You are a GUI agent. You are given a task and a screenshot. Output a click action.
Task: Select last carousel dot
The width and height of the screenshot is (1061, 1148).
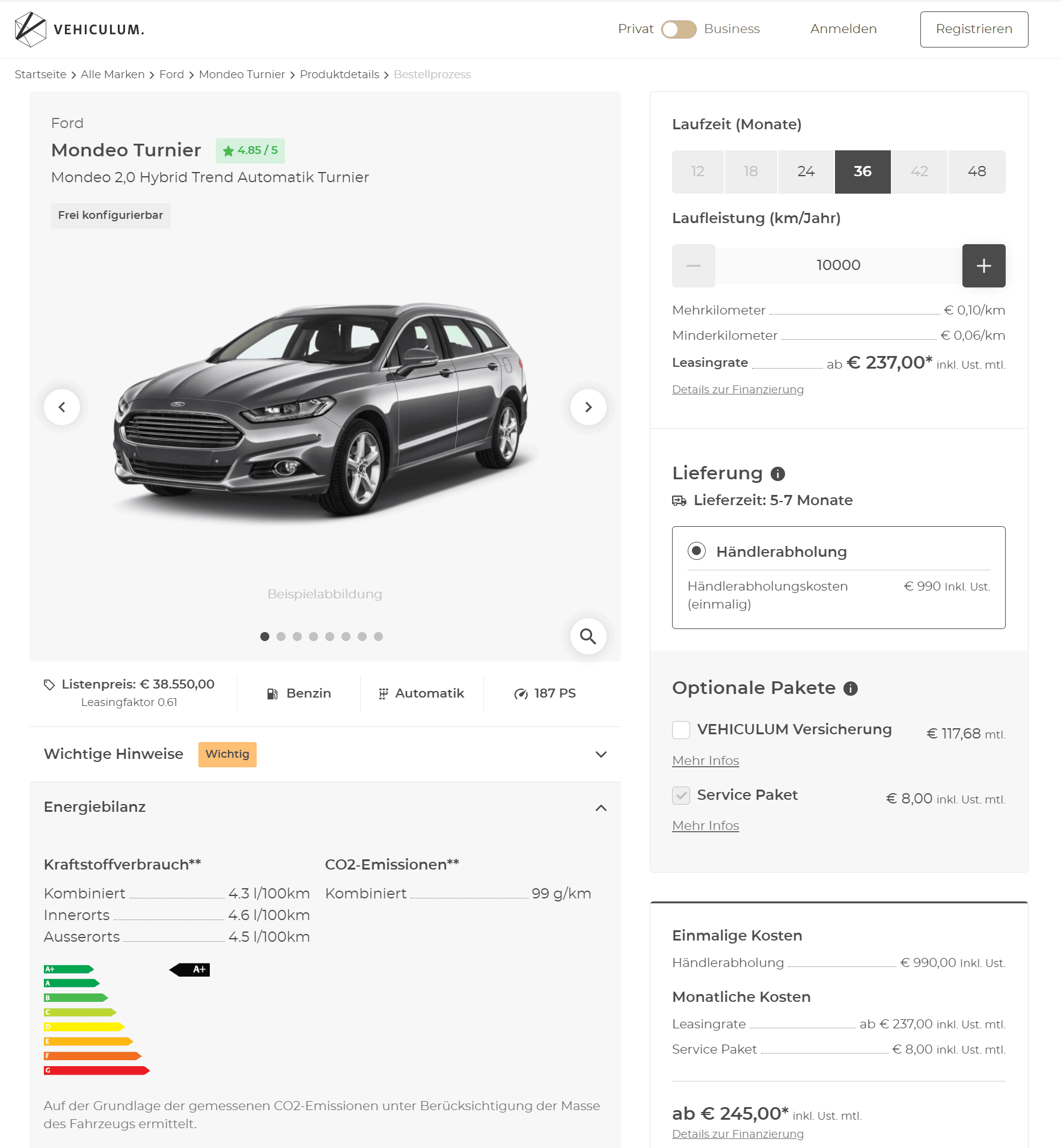[378, 637]
